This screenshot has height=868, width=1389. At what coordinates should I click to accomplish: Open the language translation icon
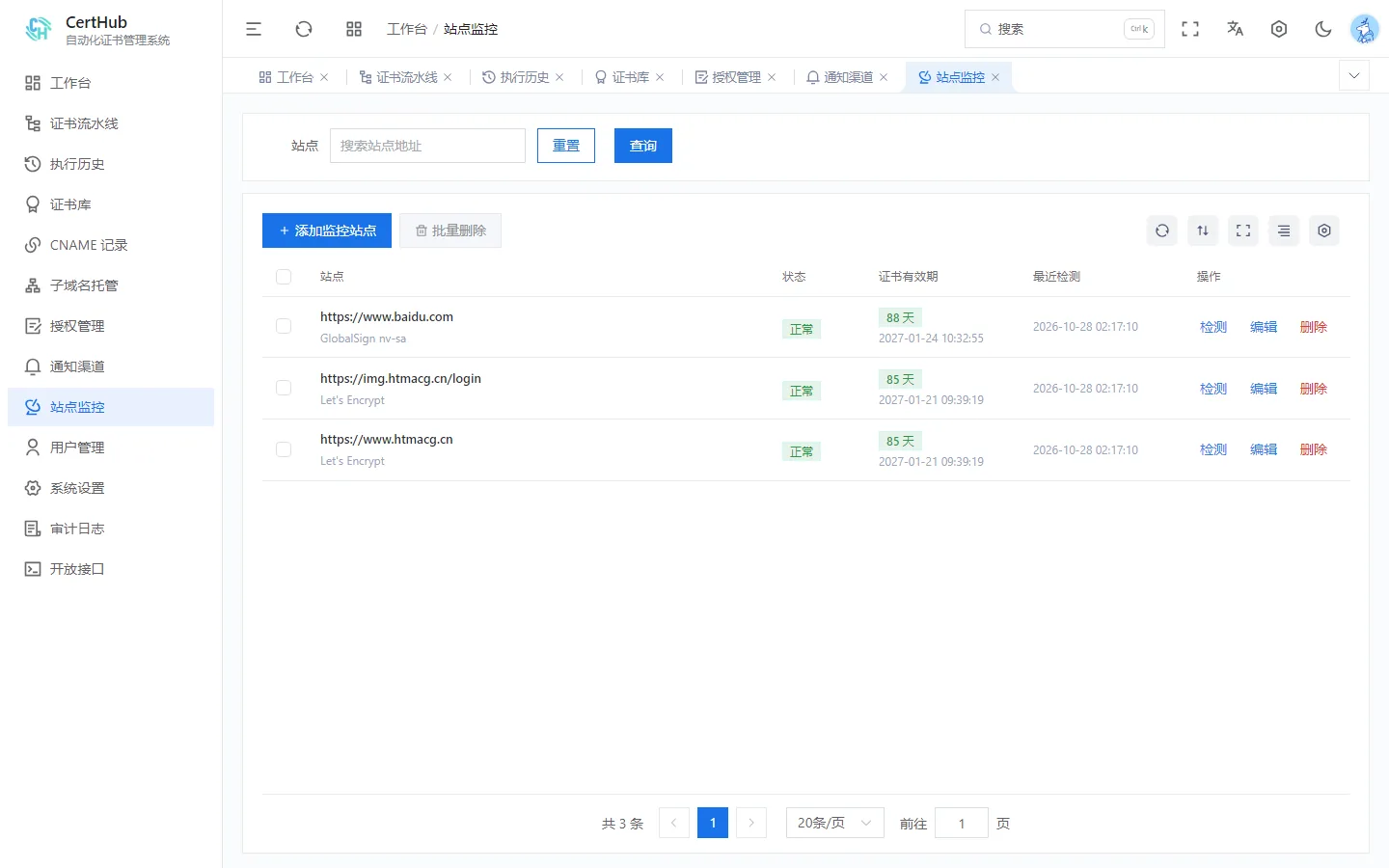1235,29
